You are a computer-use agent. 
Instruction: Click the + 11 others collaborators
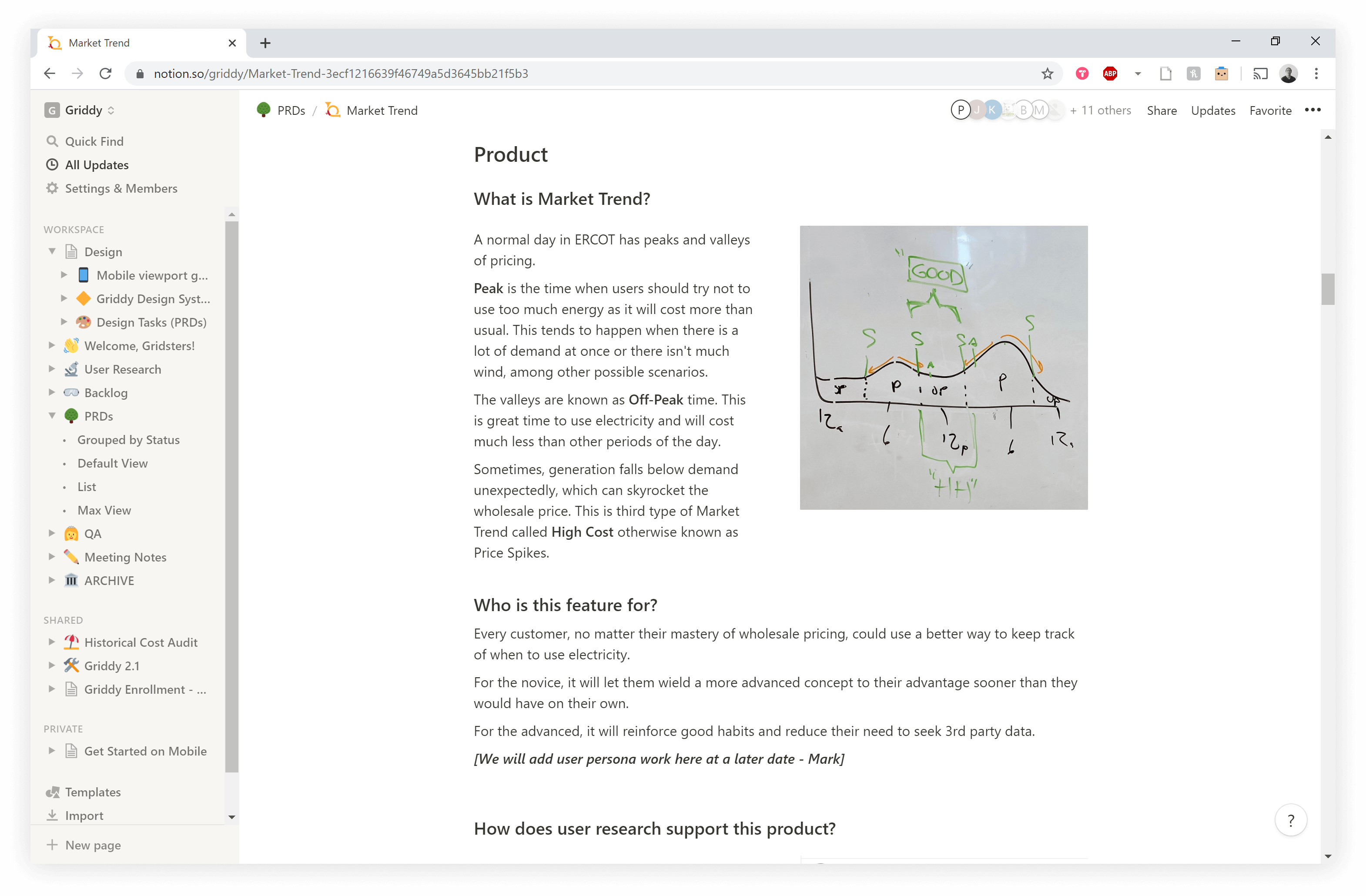click(x=1100, y=110)
